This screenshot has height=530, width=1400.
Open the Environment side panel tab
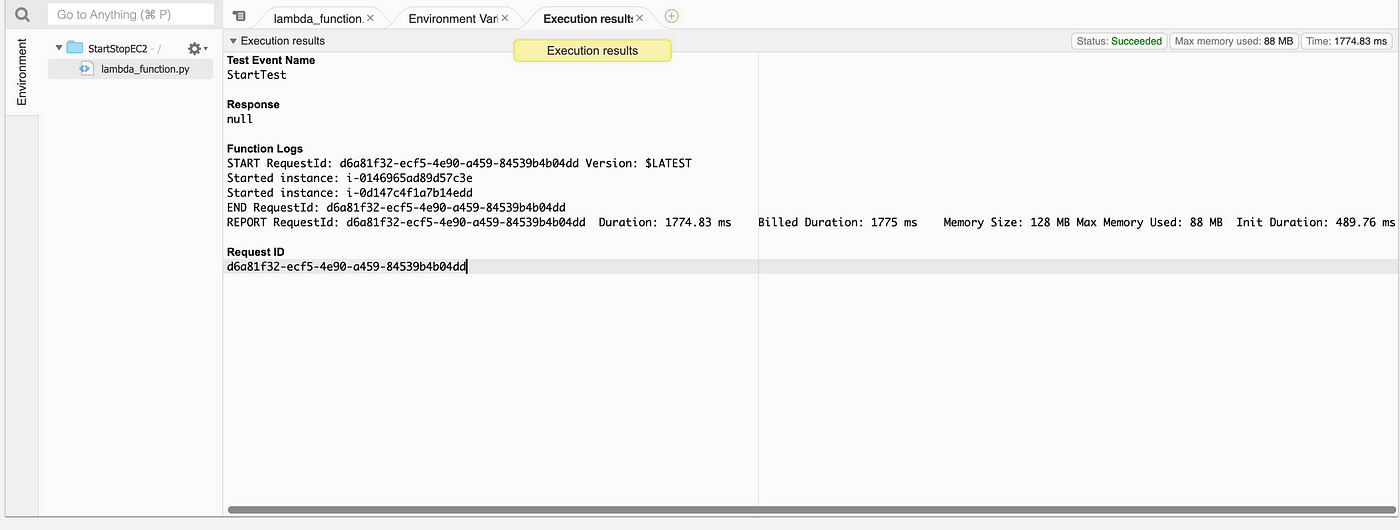(x=22, y=73)
